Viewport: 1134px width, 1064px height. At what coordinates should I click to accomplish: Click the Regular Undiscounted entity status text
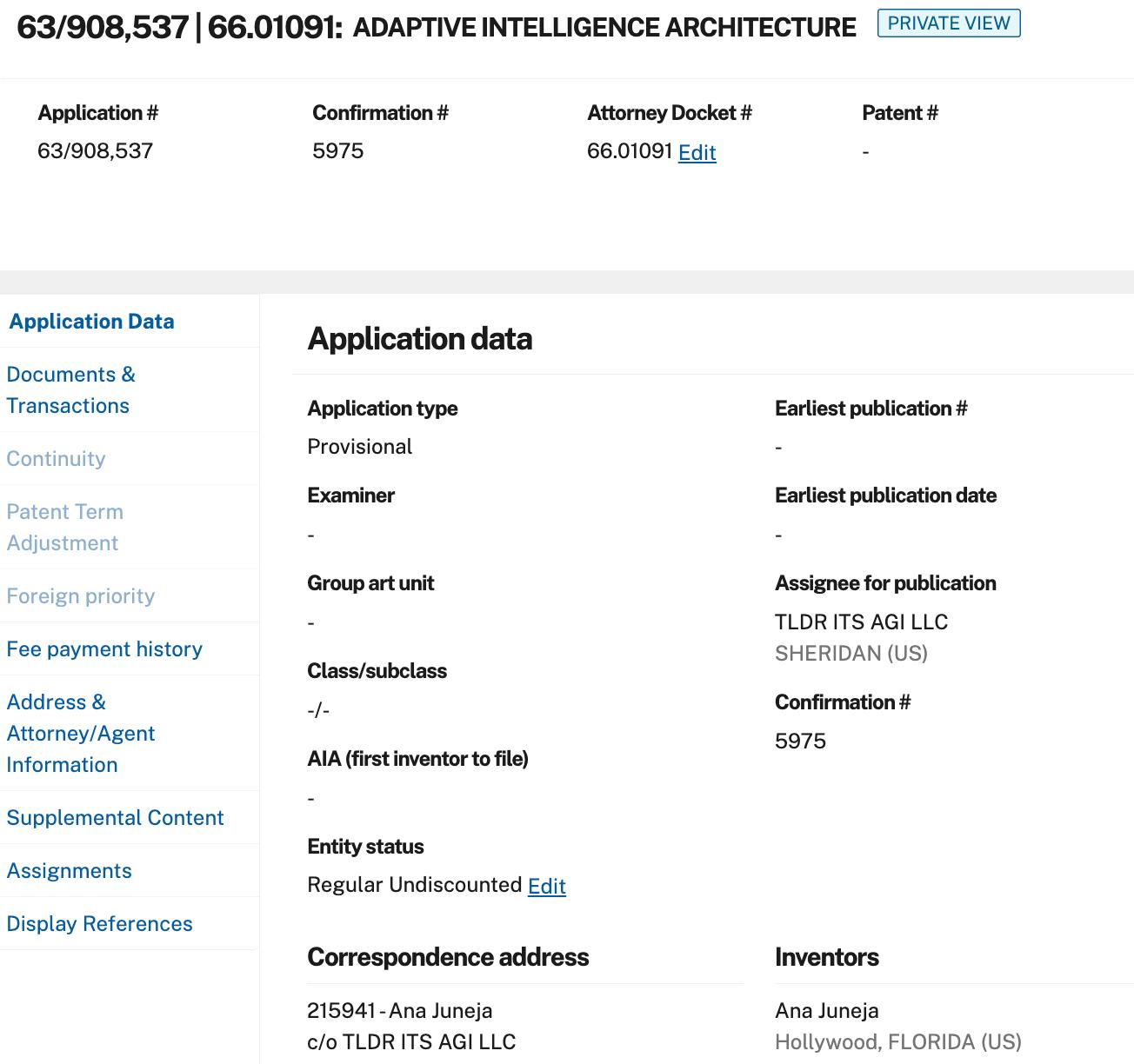(x=414, y=885)
